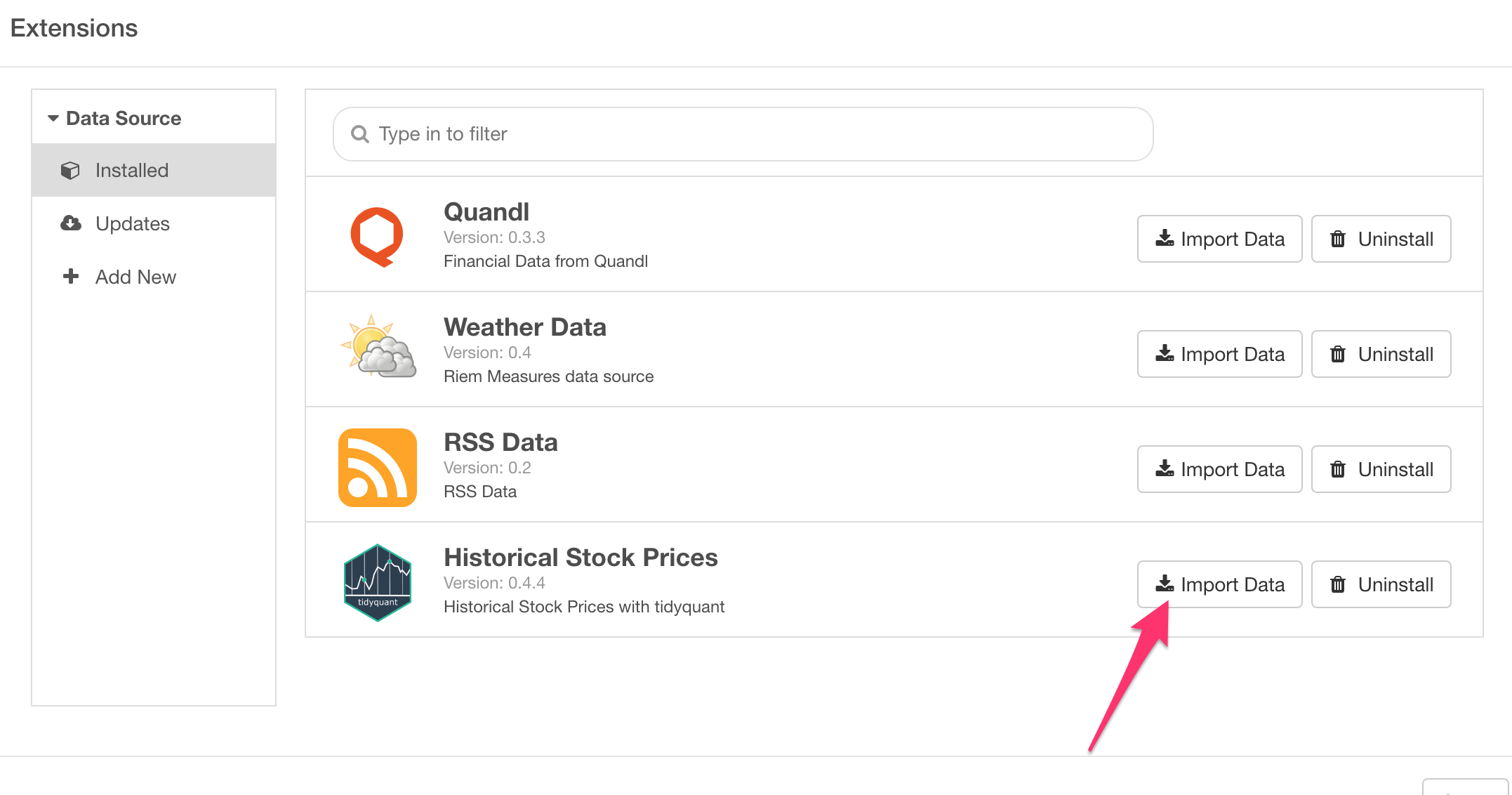Uninstall the Weather Data extension

(x=1381, y=354)
